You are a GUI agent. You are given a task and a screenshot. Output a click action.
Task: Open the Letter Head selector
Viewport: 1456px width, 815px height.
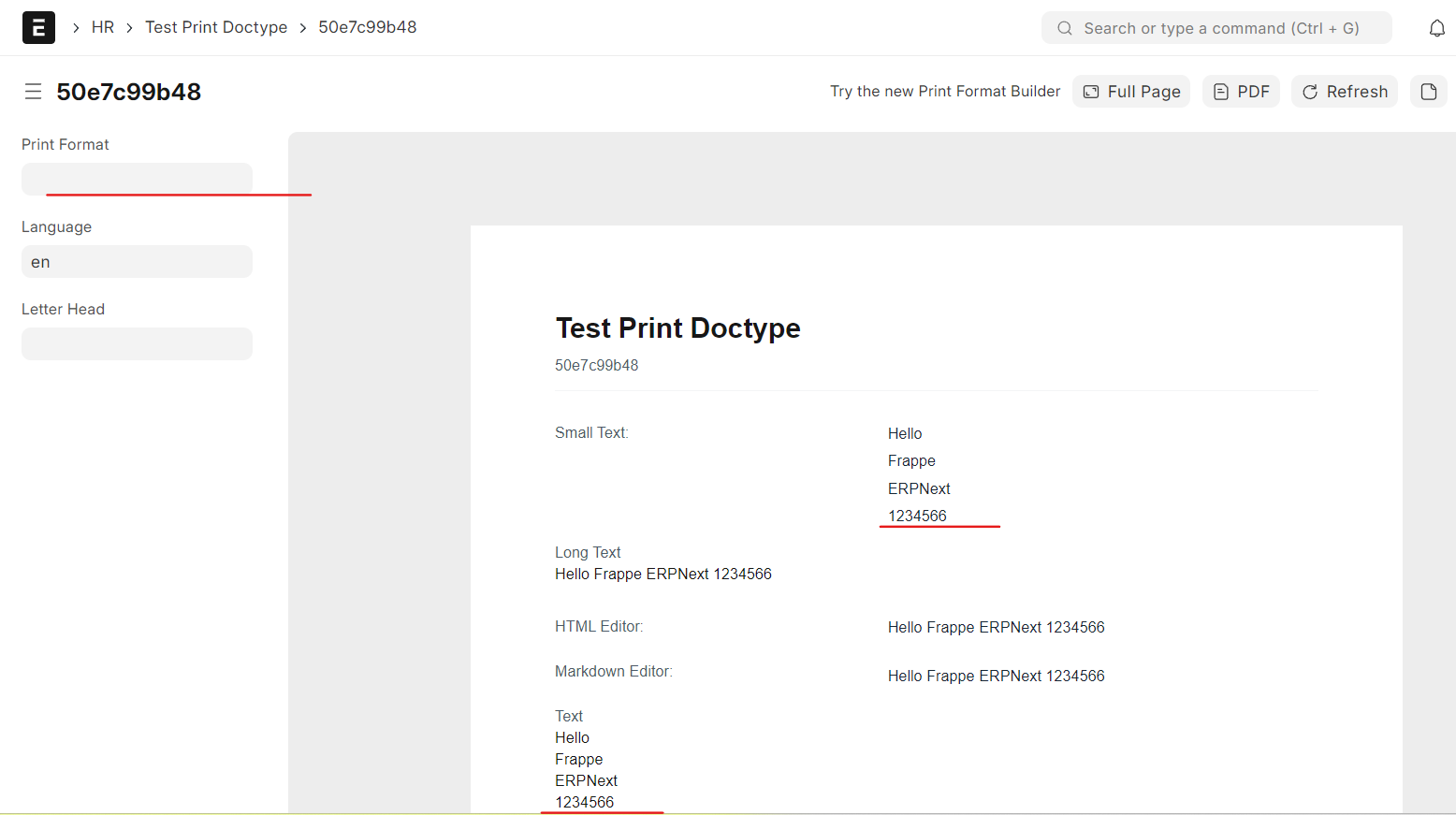click(137, 343)
